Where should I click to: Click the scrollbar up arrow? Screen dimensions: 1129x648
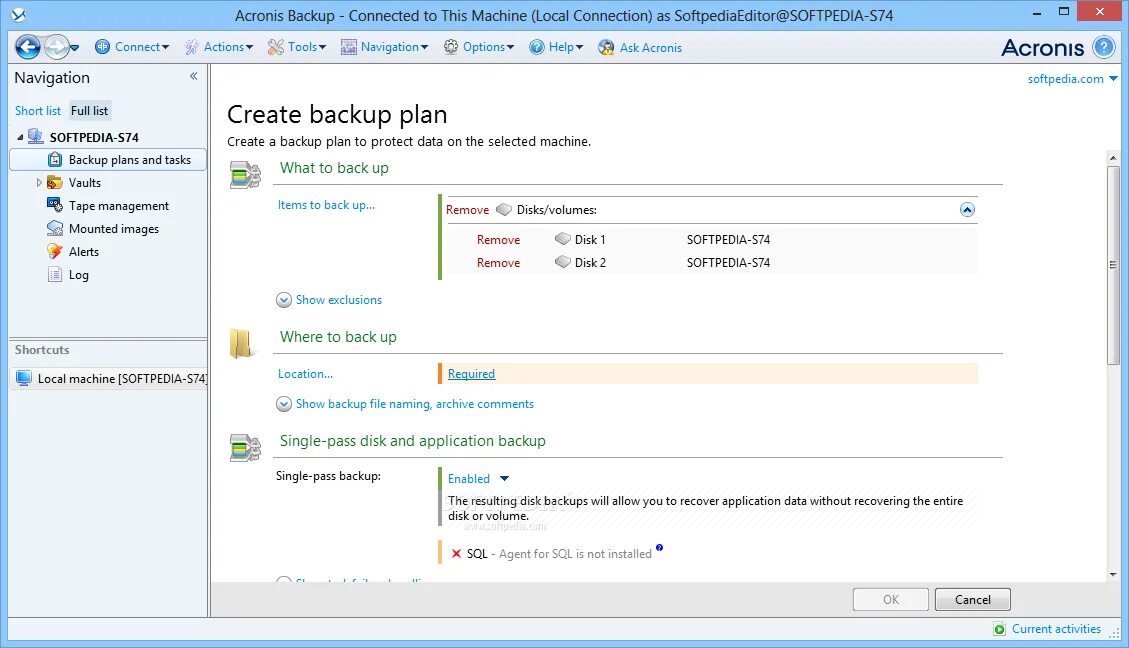tap(1113, 158)
